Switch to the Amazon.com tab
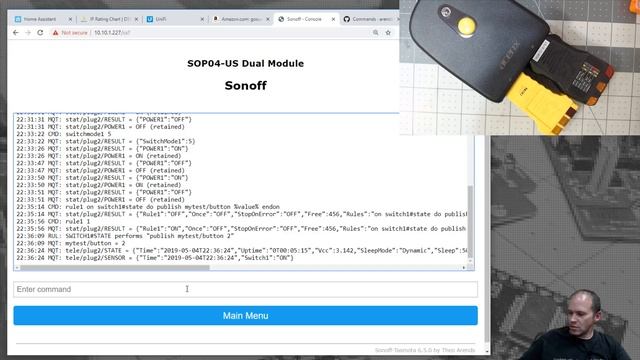The image size is (640, 360). coord(242,19)
